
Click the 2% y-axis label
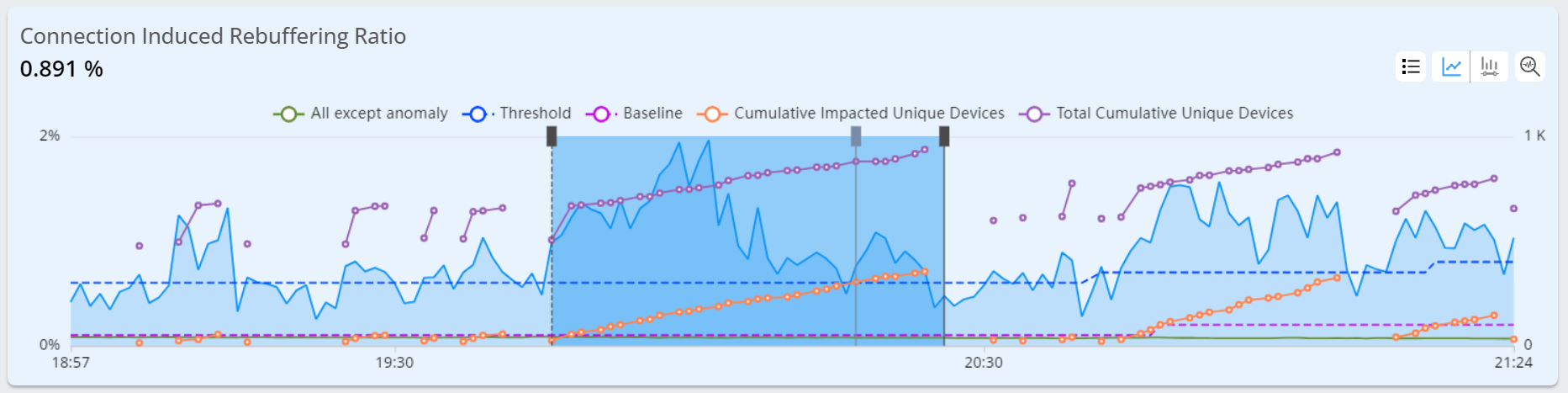50,135
